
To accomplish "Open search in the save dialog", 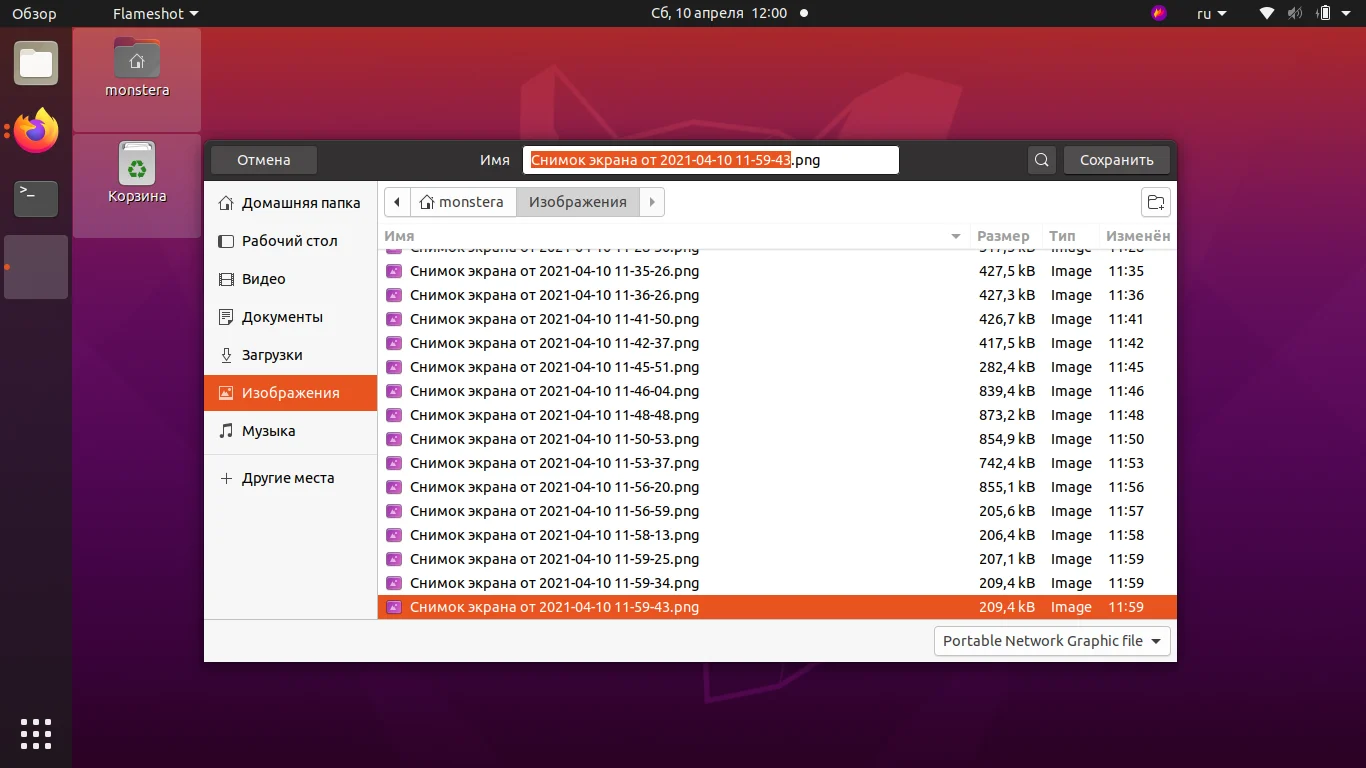I will coord(1040,159).
